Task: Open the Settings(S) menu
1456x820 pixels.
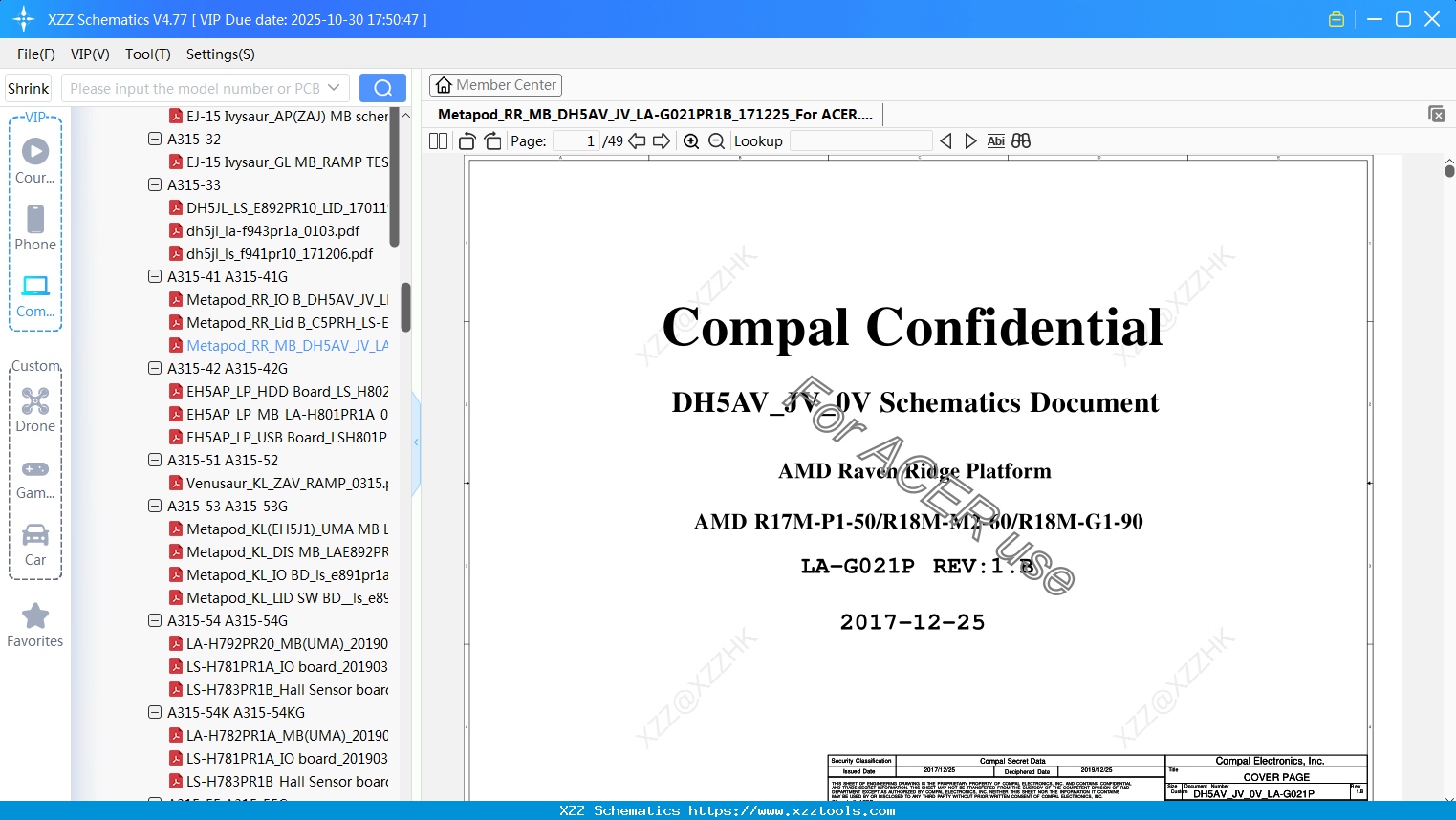Action: (x=221, y=54)
